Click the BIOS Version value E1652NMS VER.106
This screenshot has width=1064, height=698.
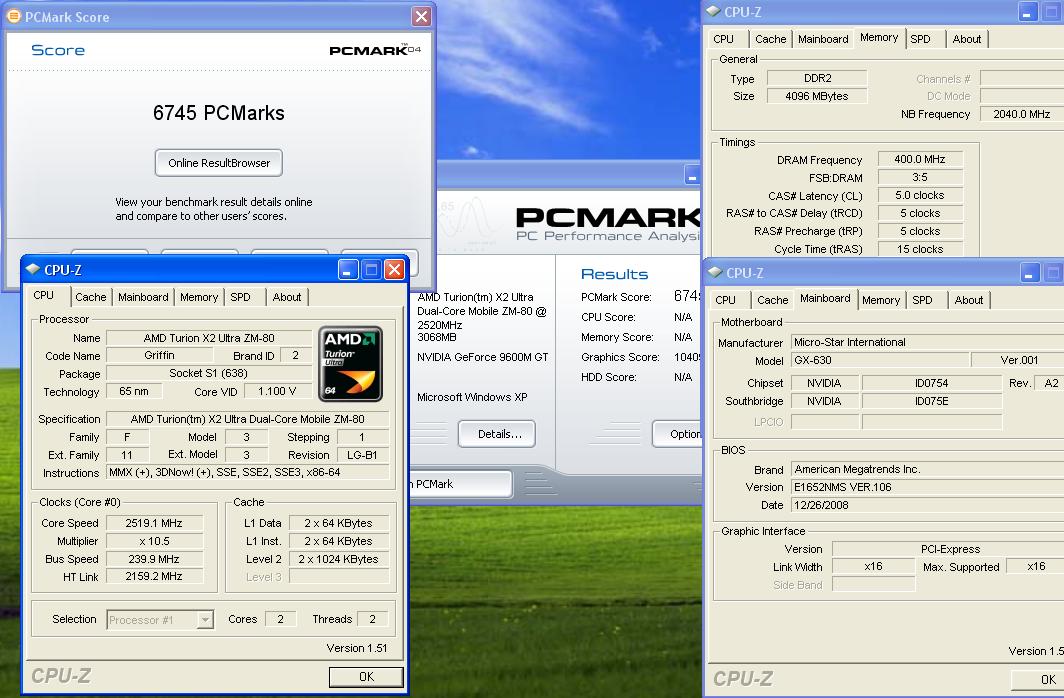click(x=927, y=487)
